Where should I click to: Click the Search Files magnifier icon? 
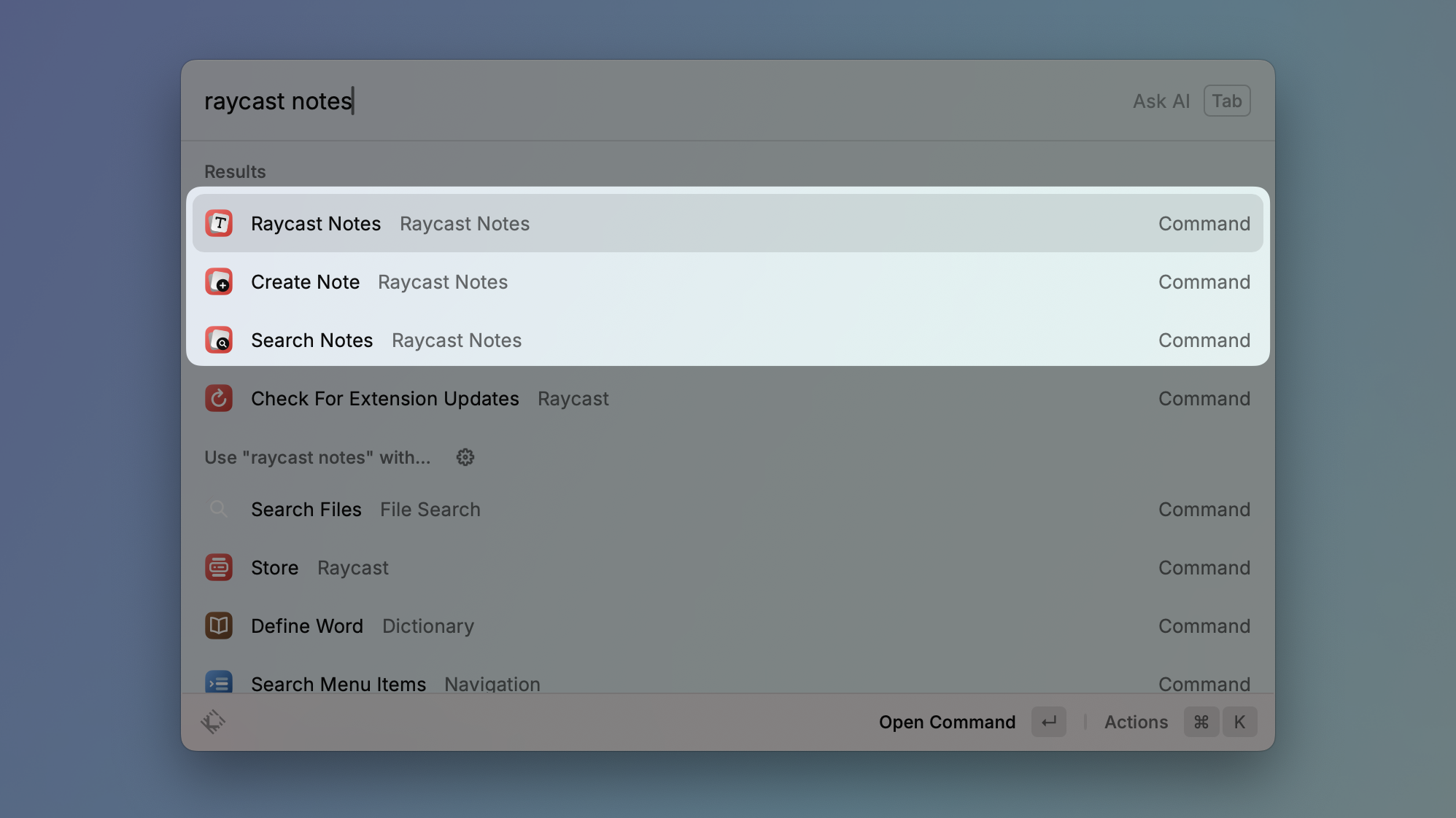click(x=219, y=509)
